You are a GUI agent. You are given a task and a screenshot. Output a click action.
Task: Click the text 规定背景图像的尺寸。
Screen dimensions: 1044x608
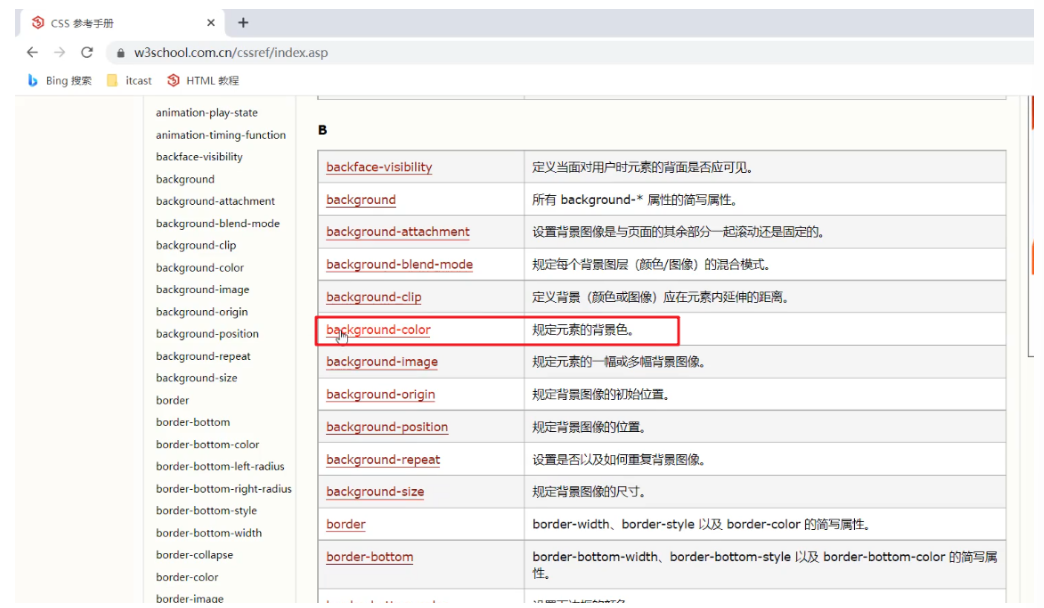pos(589,492)
